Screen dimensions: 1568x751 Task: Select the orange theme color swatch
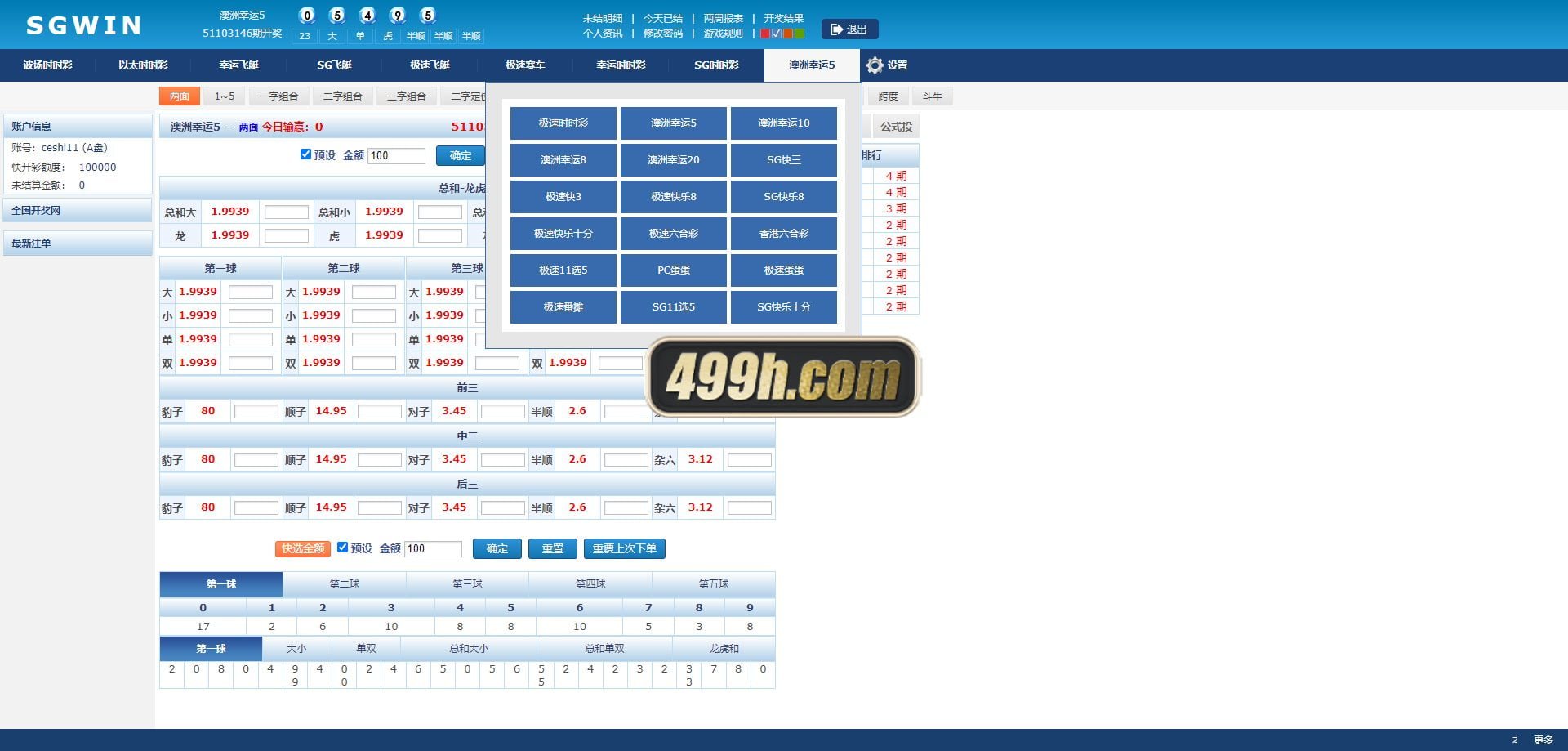788,34
